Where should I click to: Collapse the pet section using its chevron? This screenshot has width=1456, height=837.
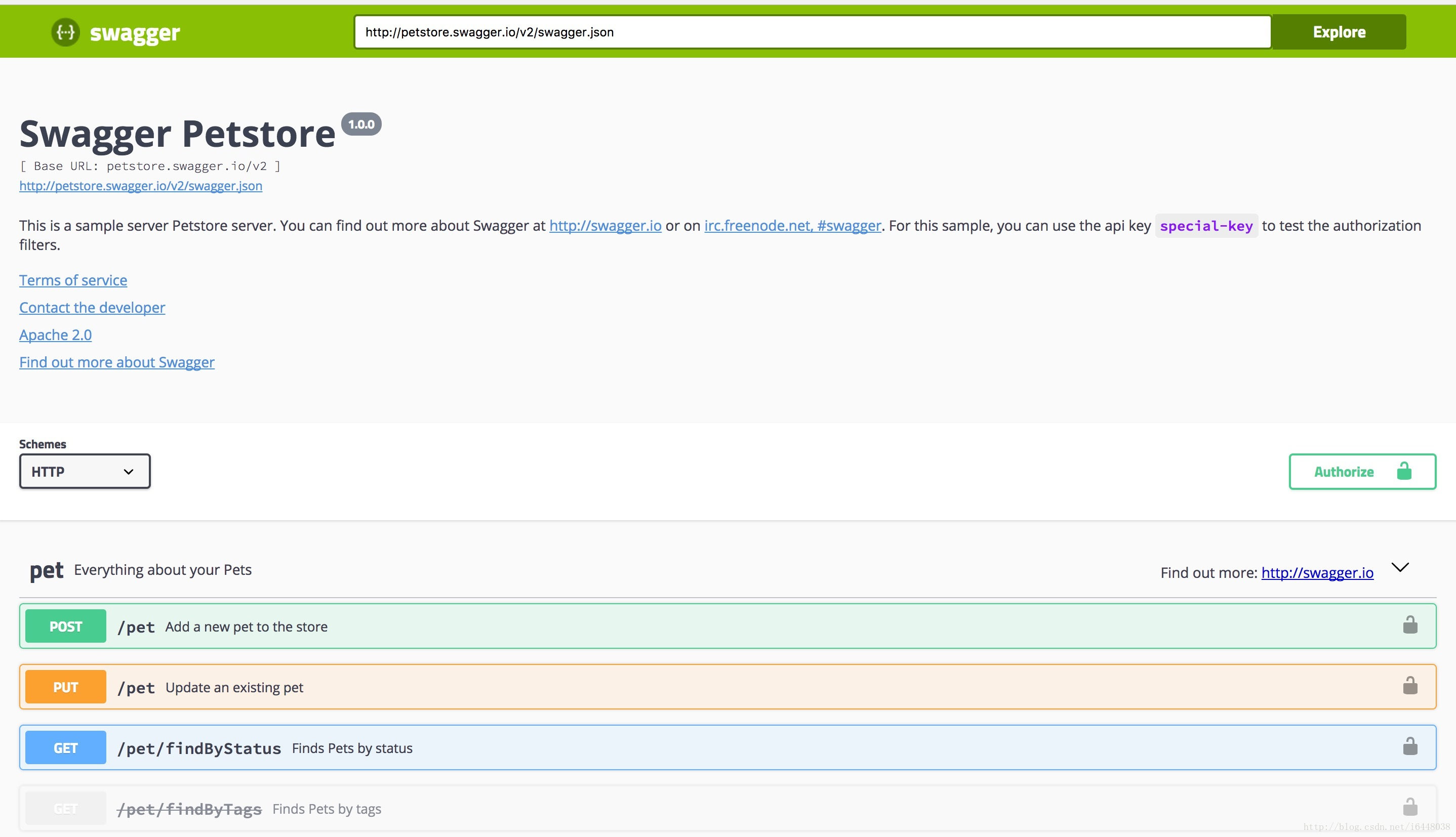click(1400, 567)
